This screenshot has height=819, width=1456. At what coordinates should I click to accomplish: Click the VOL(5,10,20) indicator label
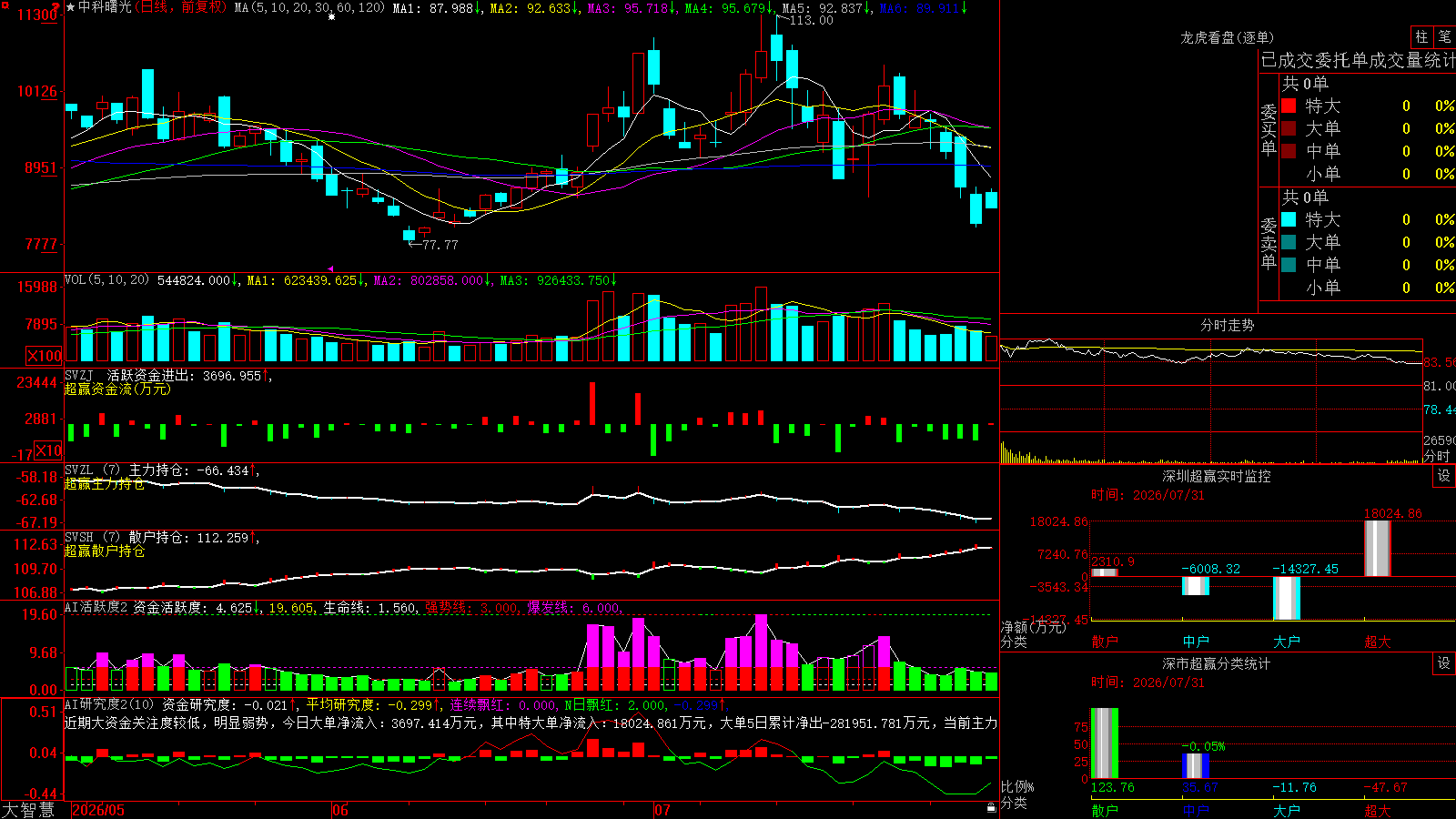106,279
